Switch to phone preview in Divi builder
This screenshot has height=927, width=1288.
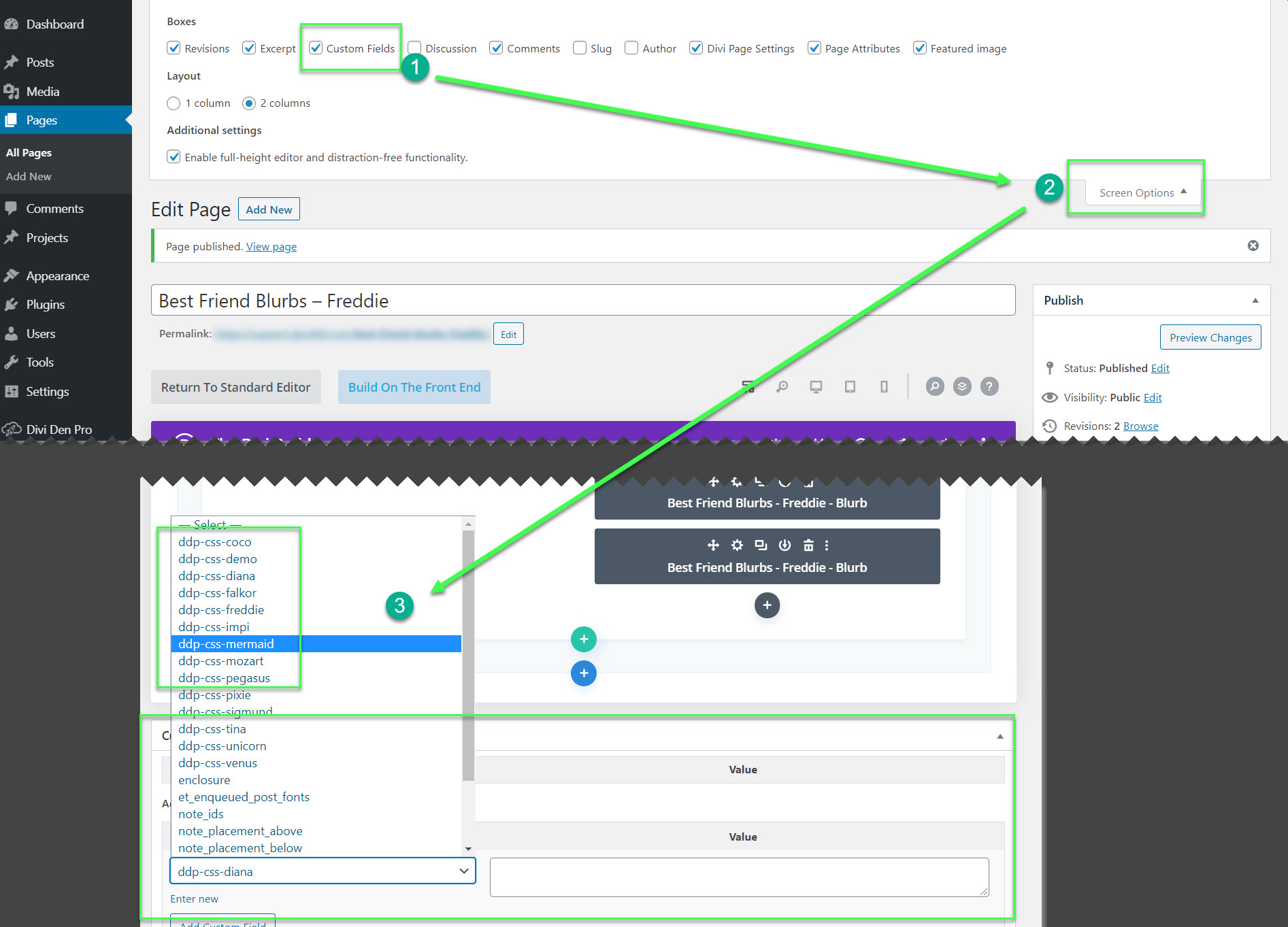tap(884, 387)
